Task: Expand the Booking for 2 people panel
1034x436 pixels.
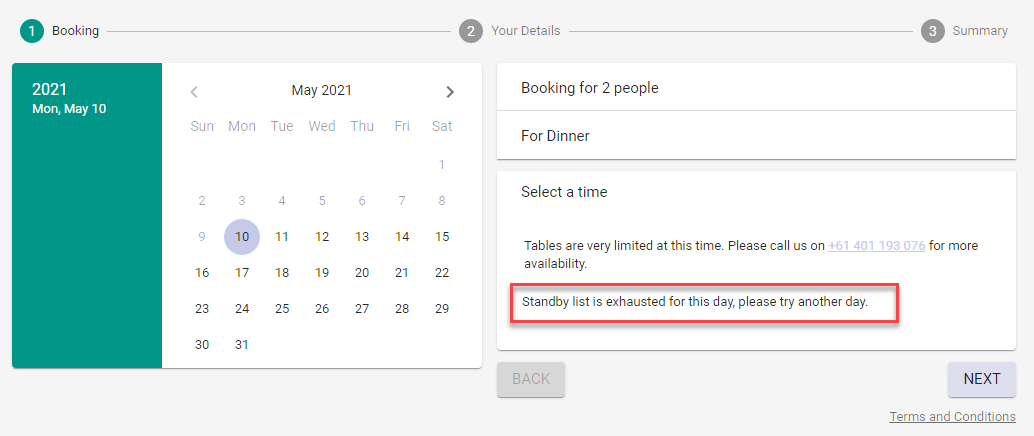Action: [756, 88]
